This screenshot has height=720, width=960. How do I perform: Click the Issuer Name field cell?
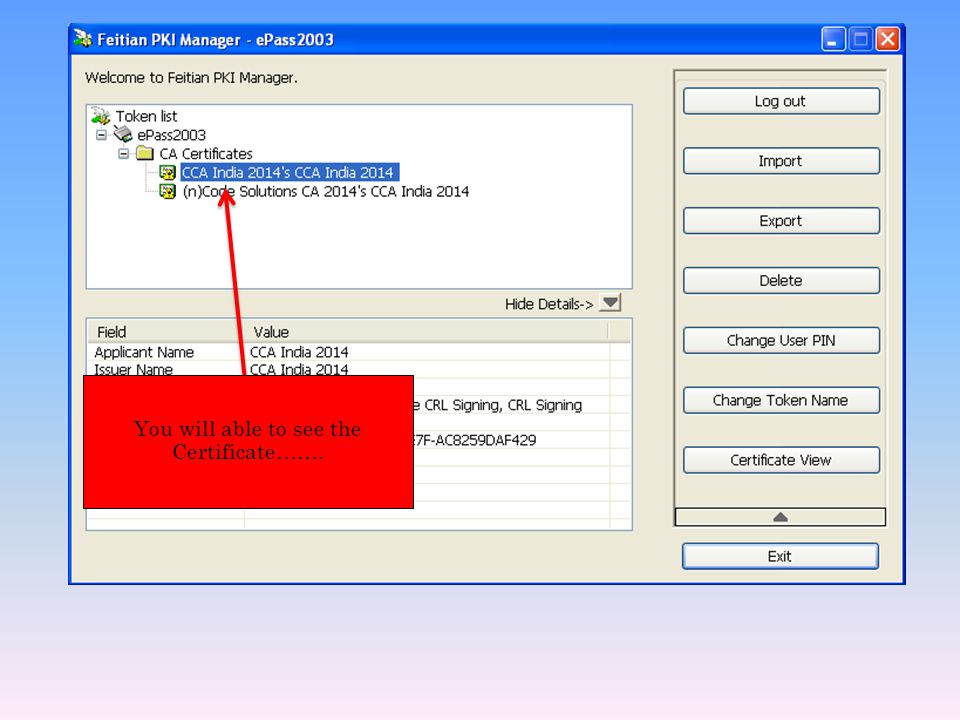pos(133,369)
